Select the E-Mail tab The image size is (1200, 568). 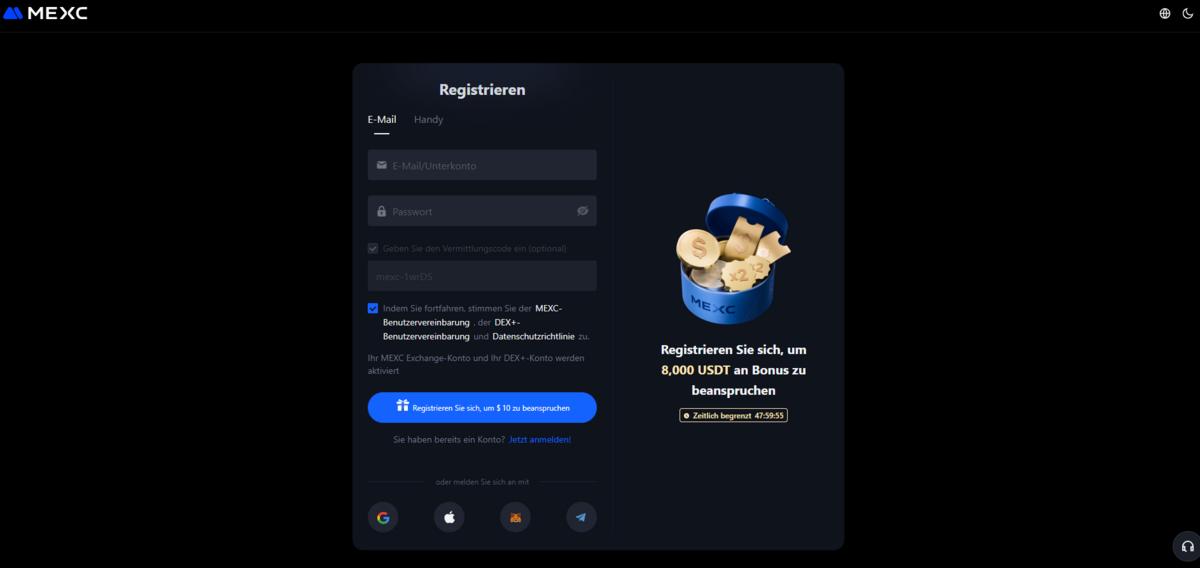click(x=382, y=119)
